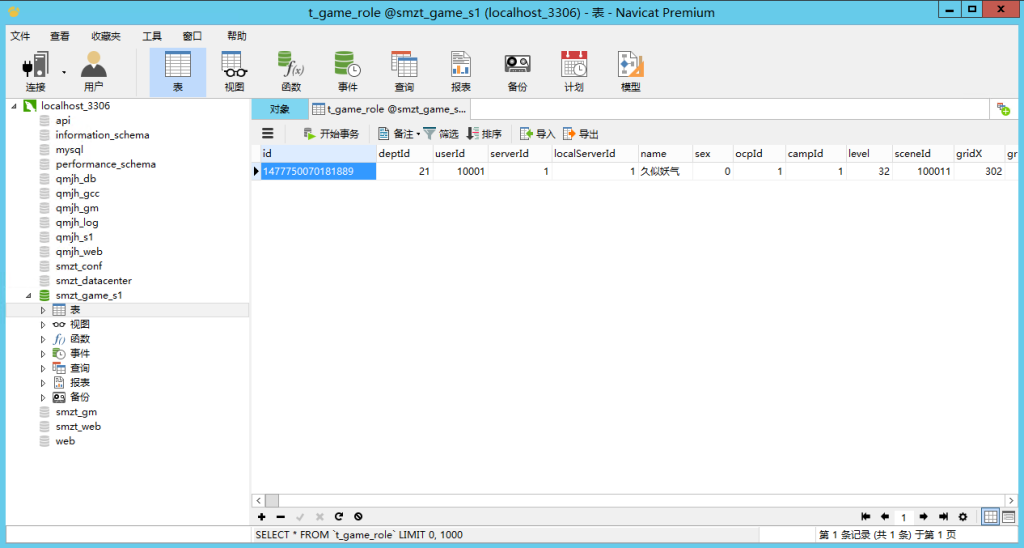Expand the 事件 (events) tree node
This screenshot has height=548, width=1024.
[x=43, y=353]
